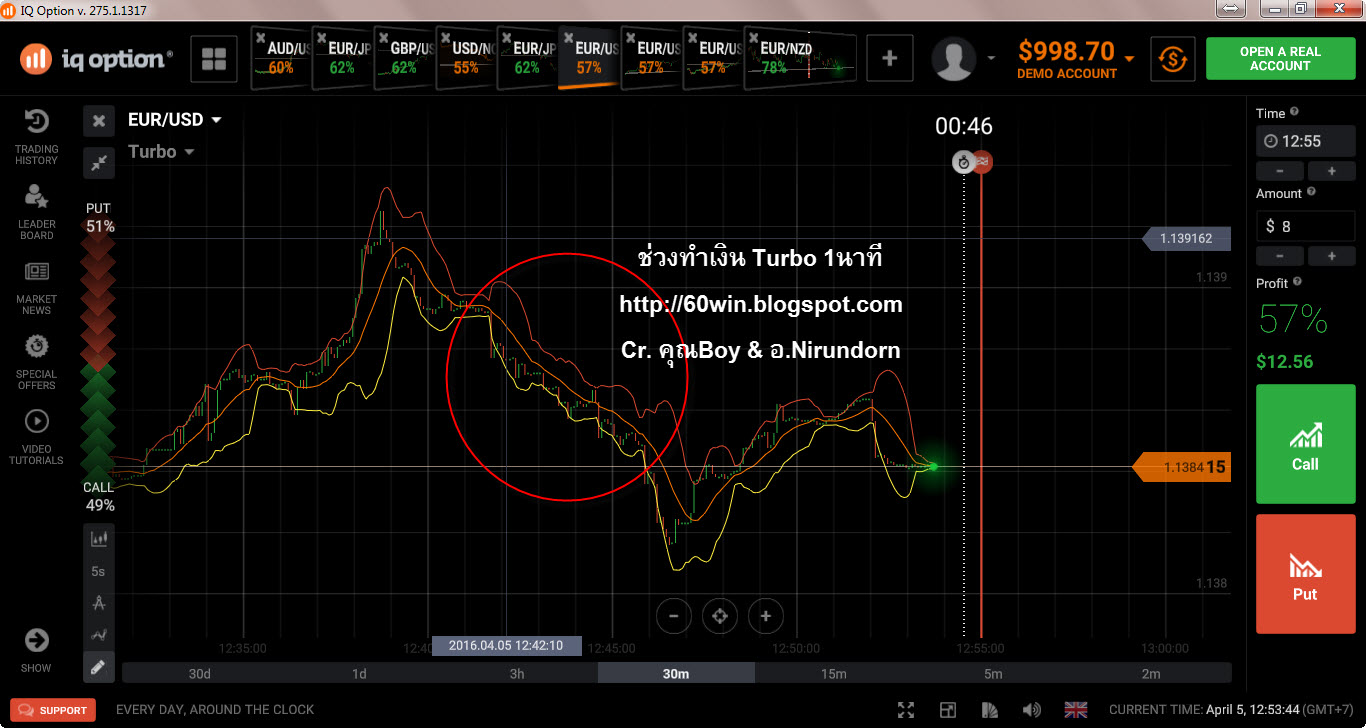Click the info icon next to Profit
The width and height of the screenshot is (1366, 728).
(1297, 282)
